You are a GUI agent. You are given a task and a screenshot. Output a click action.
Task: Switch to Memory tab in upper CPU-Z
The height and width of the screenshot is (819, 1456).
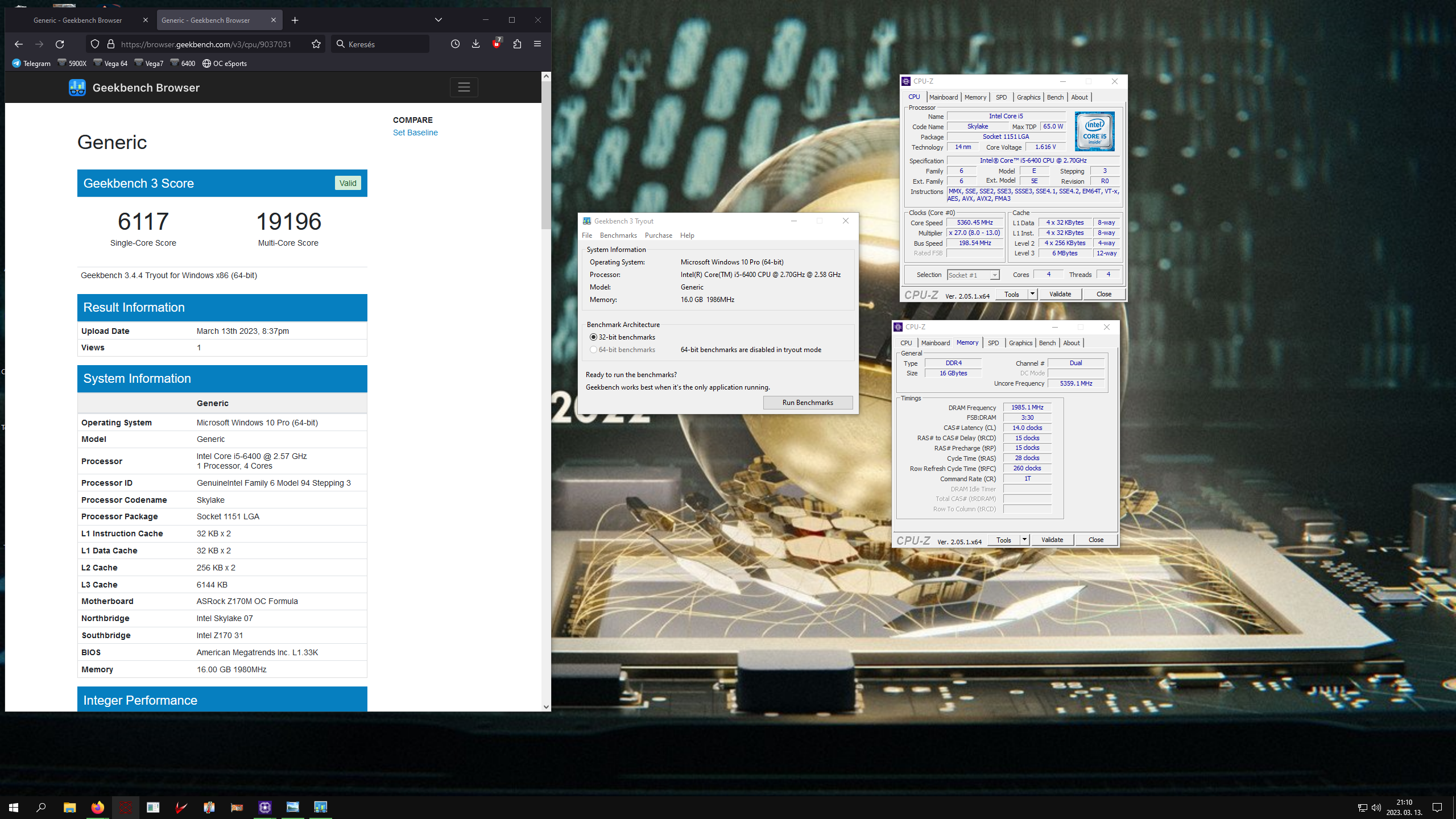tap(975, 97)
